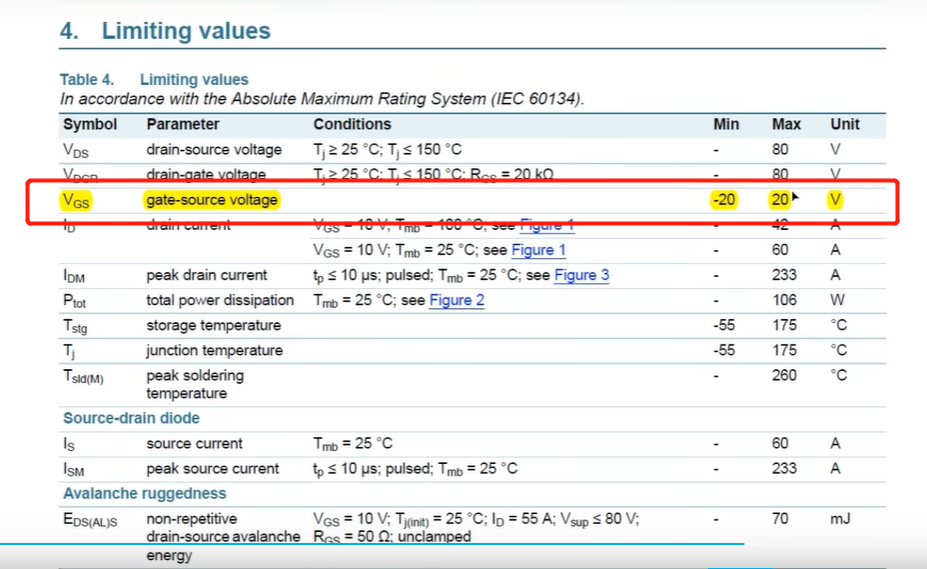Viewport: 927px width, 569px height.
Task: Click the -55 min value for junction temperature
Action: (x=724, y=351)
